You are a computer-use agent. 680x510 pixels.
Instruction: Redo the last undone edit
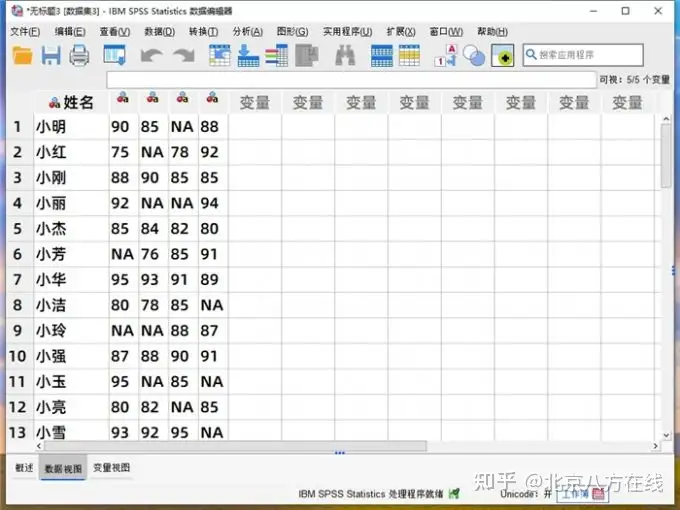[x=184, y=56]
